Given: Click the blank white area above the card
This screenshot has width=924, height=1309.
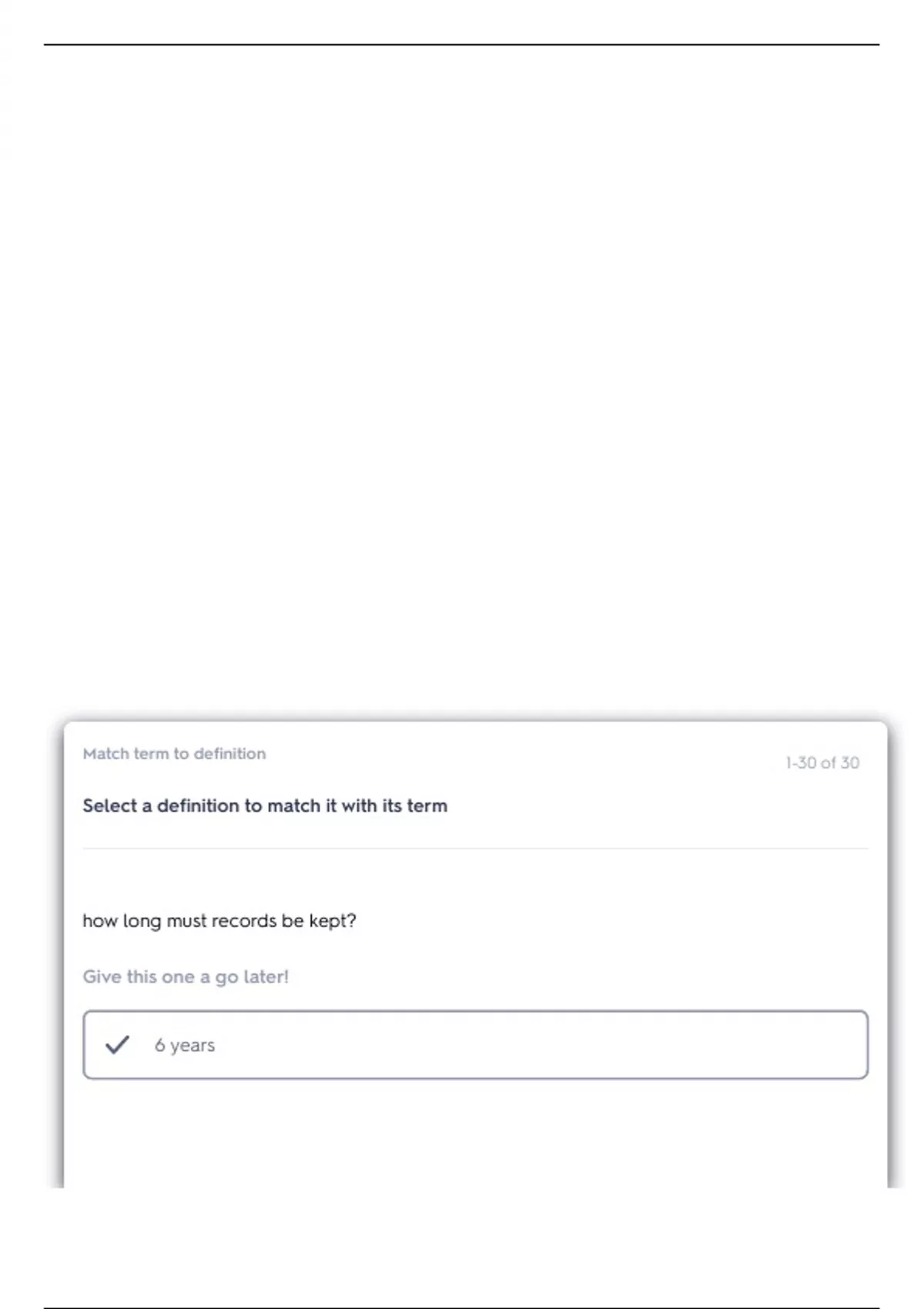Looking at the screenshot, I should tap(462, 385).
